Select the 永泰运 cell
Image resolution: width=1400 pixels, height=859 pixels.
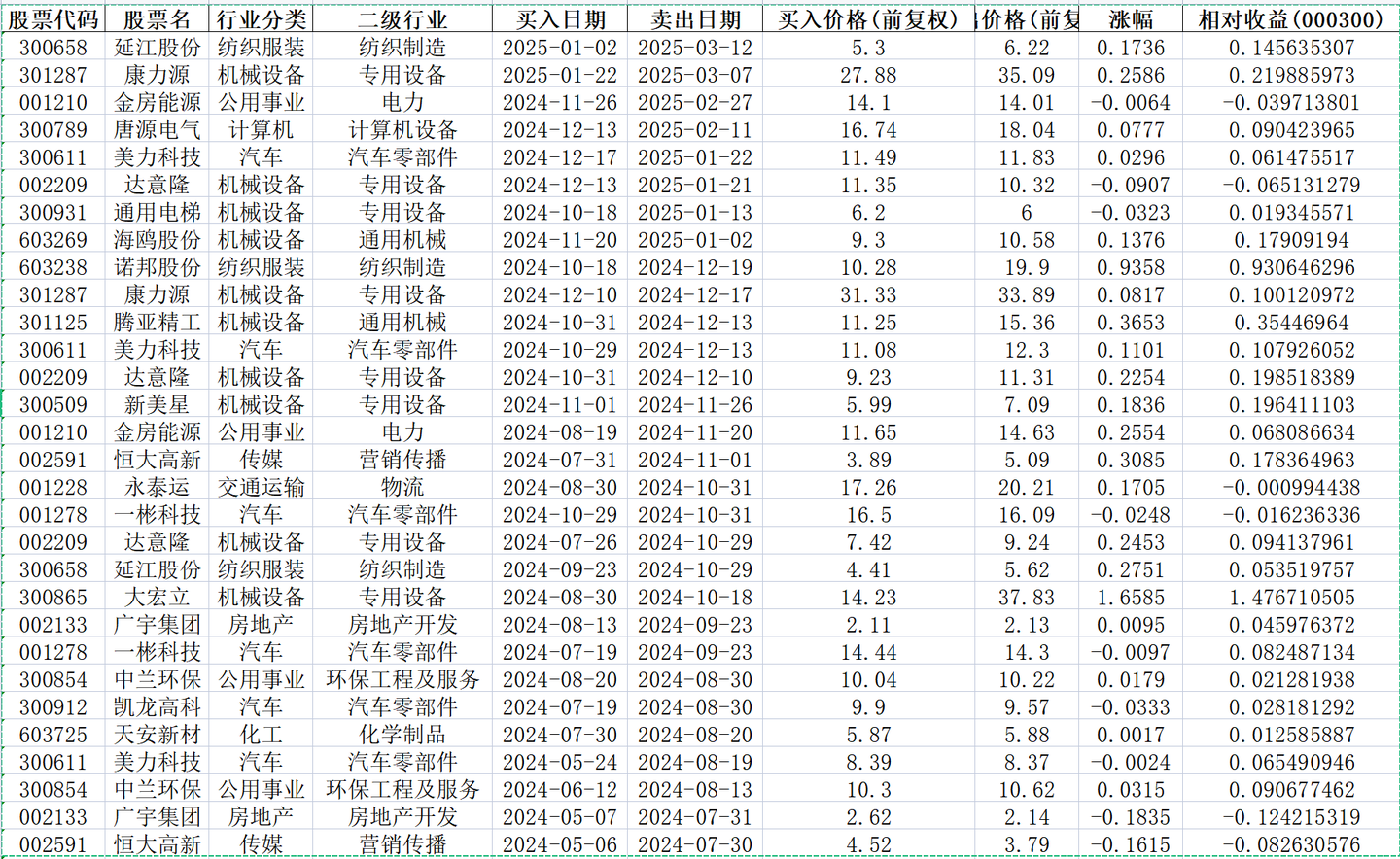click(x=157, y=488)
